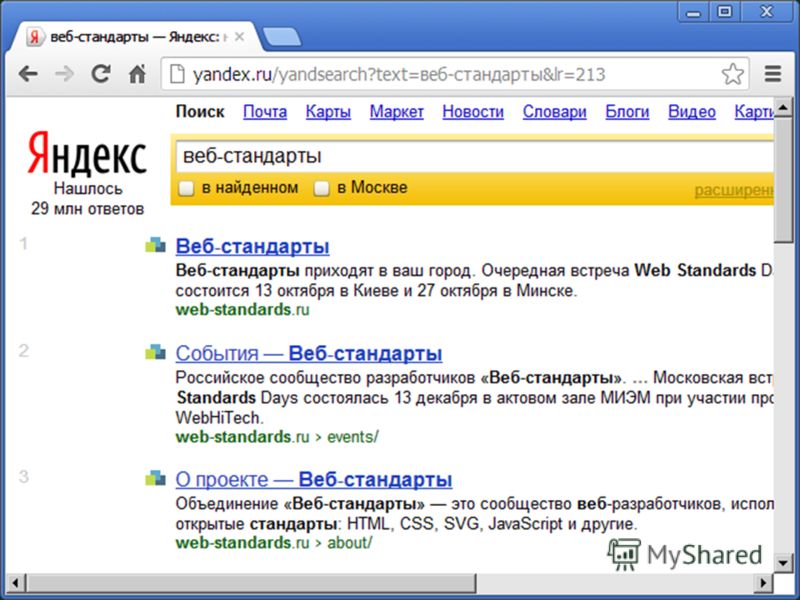Image resolution: width=800 pixels, height=600 pixels.
Task: Reload the page with the refresh icon
Action: (101, 74)
